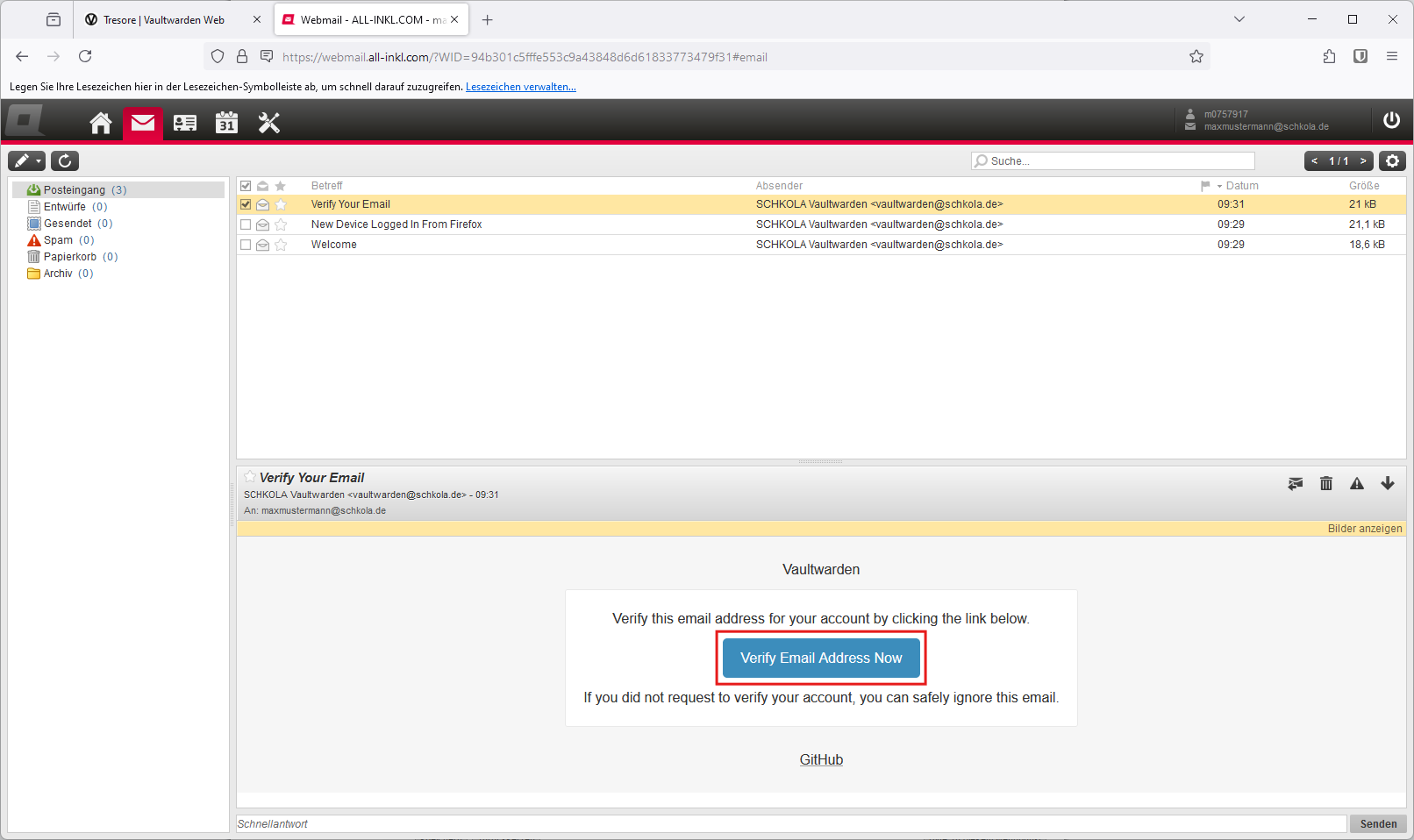Star the open message in preview header
The width and height of the screenshot is (1414, 840).
tap(250, 477)
